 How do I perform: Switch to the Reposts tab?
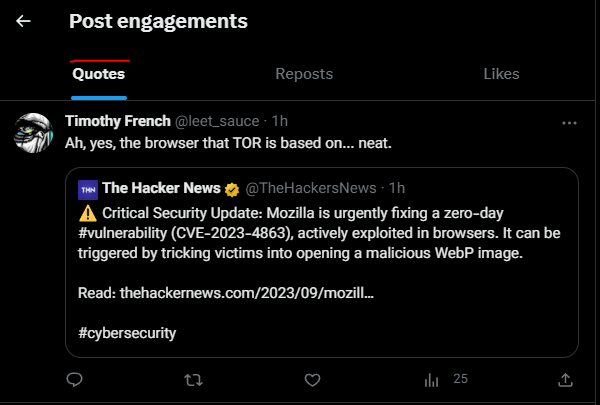tap(304, 74)
